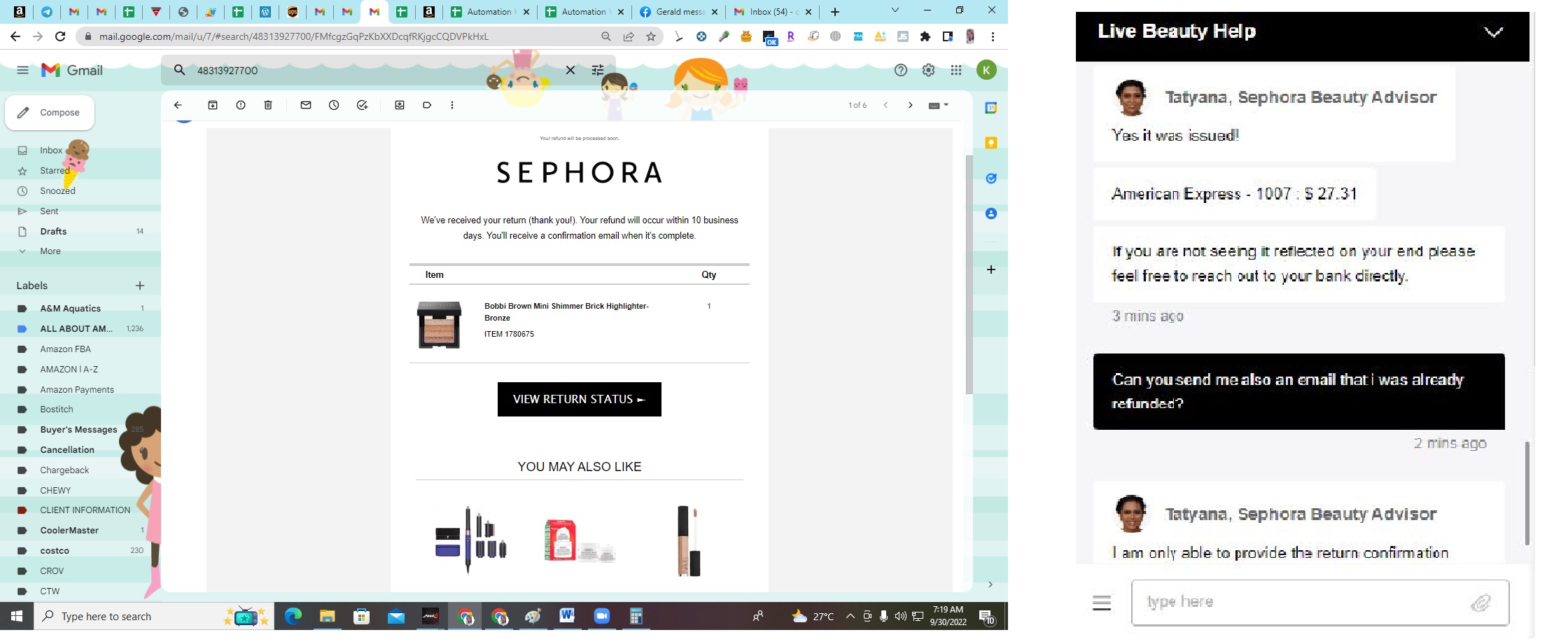The width and height of the screenshot is (1568, 644).
Task: Open Chrome extensions puzzle icon
Action: coord(925,36)
